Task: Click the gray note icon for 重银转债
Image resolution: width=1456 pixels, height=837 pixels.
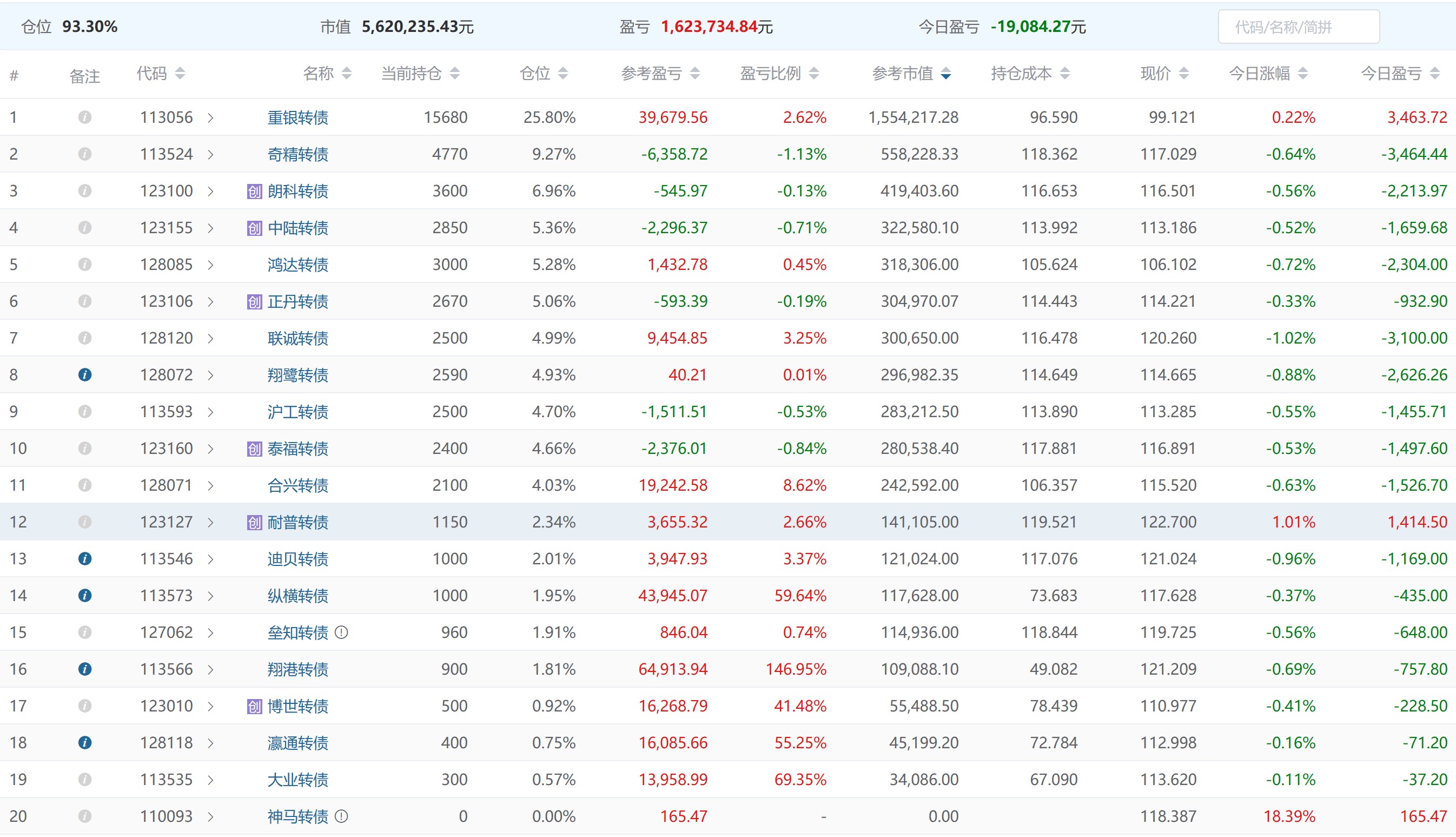Action: click(84, 117)
